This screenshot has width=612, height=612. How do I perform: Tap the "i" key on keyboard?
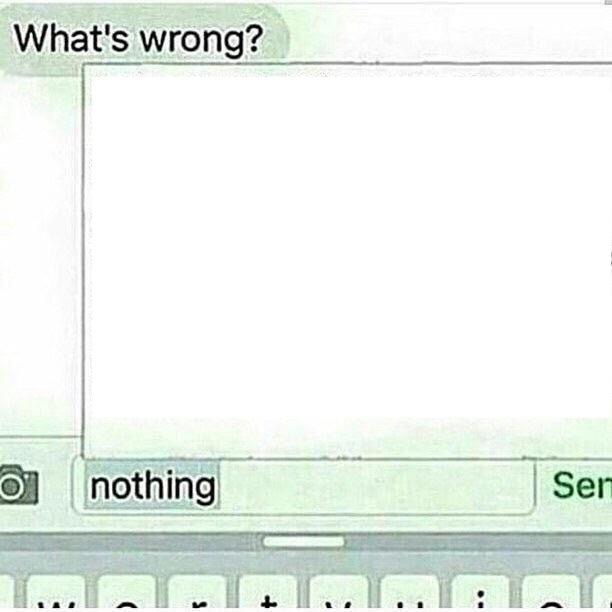(480, 592)
